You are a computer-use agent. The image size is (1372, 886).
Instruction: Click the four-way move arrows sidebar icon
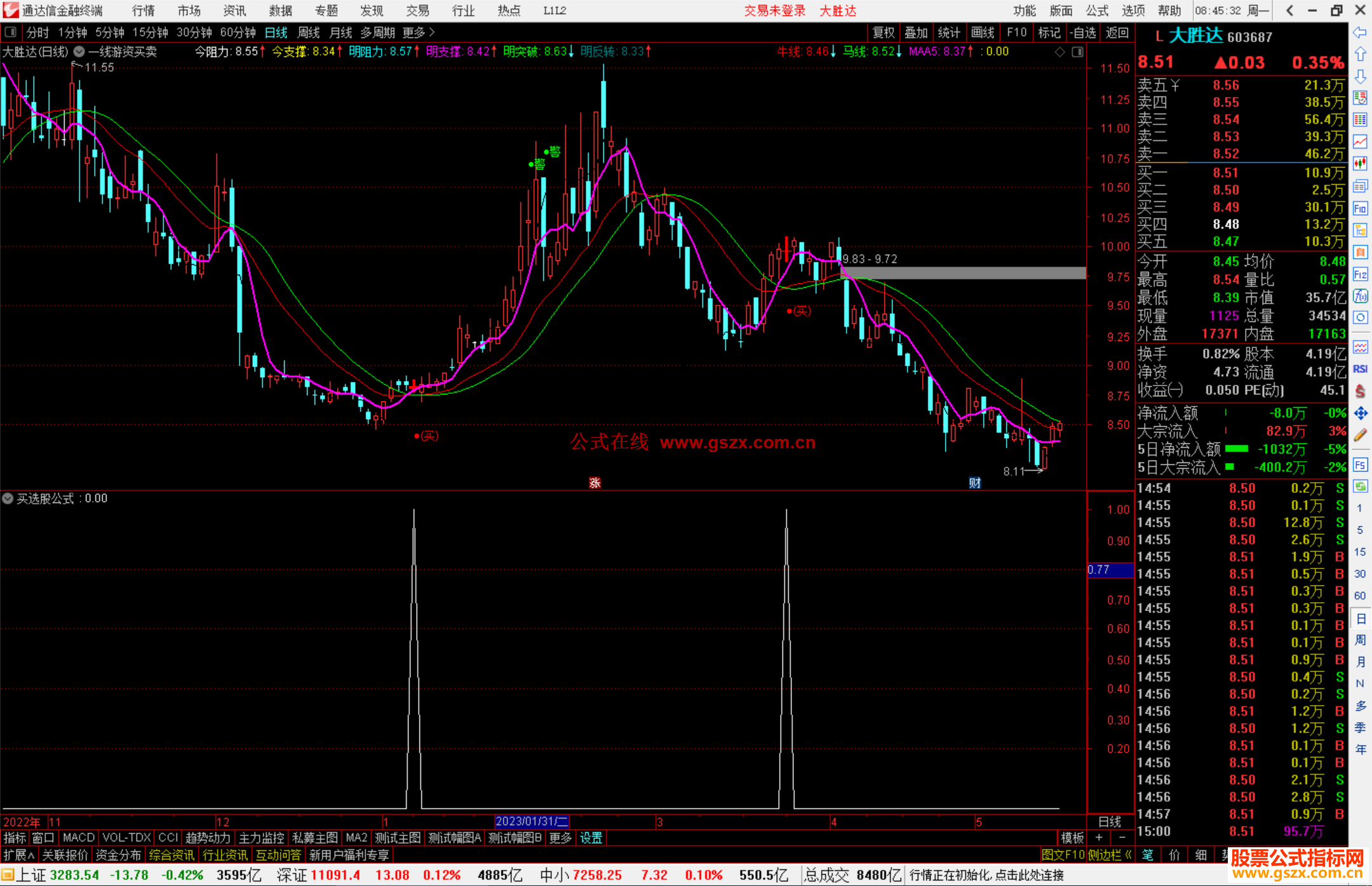(x=1360, y=413)
